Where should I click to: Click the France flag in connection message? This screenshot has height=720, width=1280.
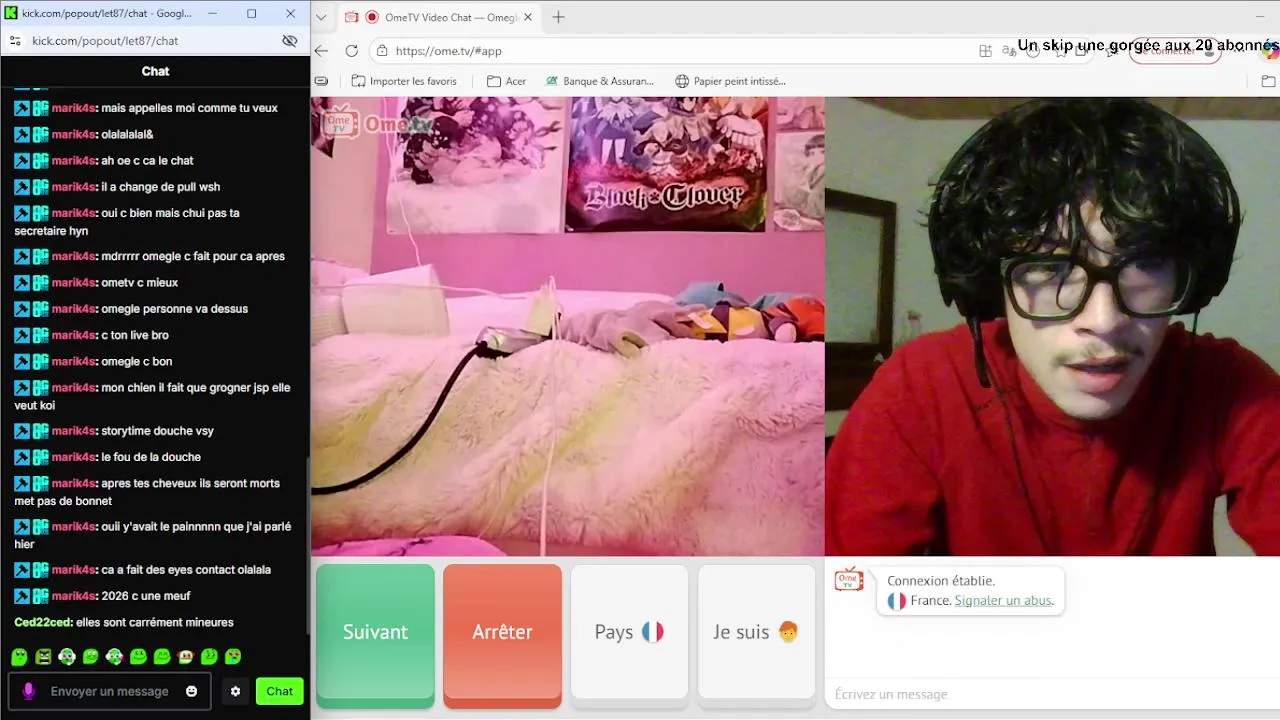tap(897, 601)
